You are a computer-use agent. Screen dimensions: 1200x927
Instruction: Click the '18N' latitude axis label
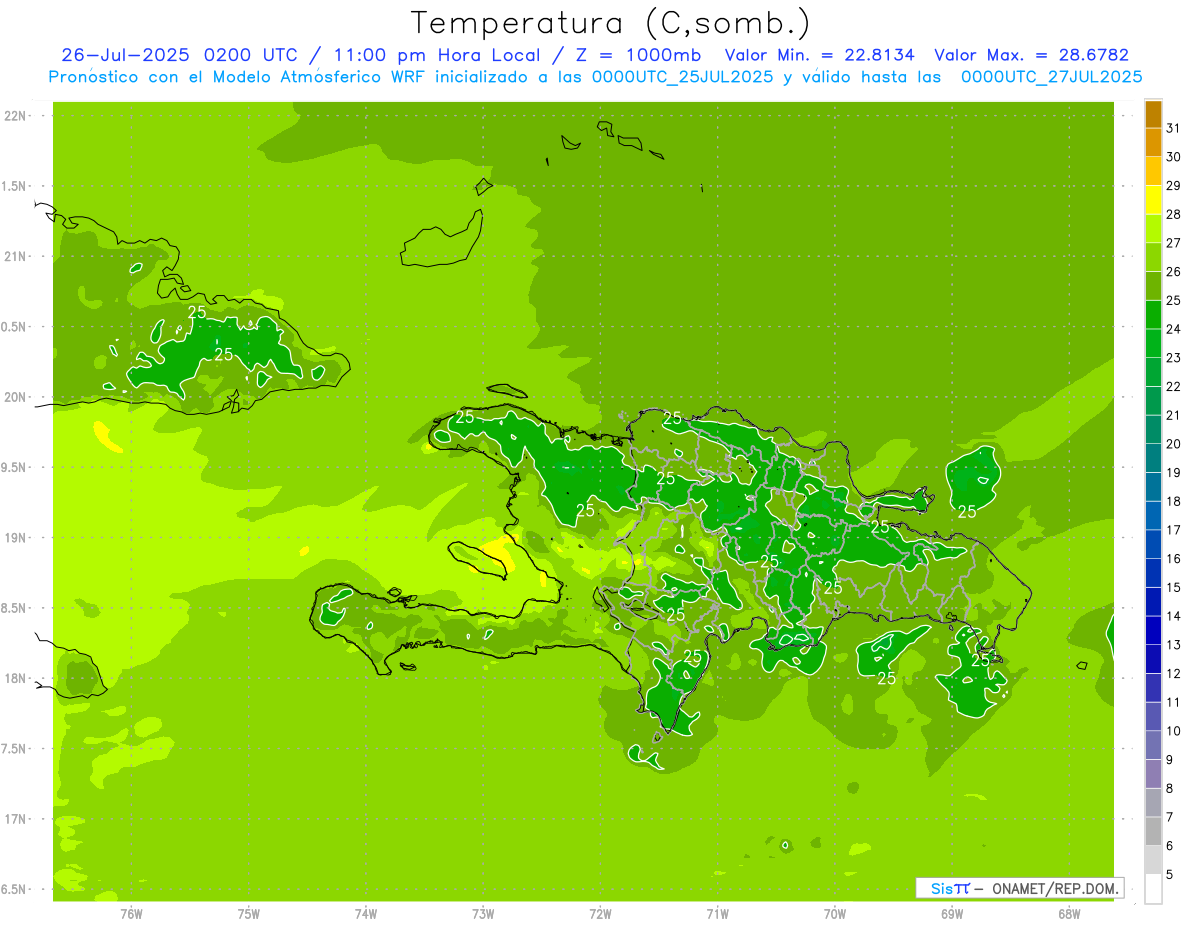pyautogui.click(x=16, y=678)
